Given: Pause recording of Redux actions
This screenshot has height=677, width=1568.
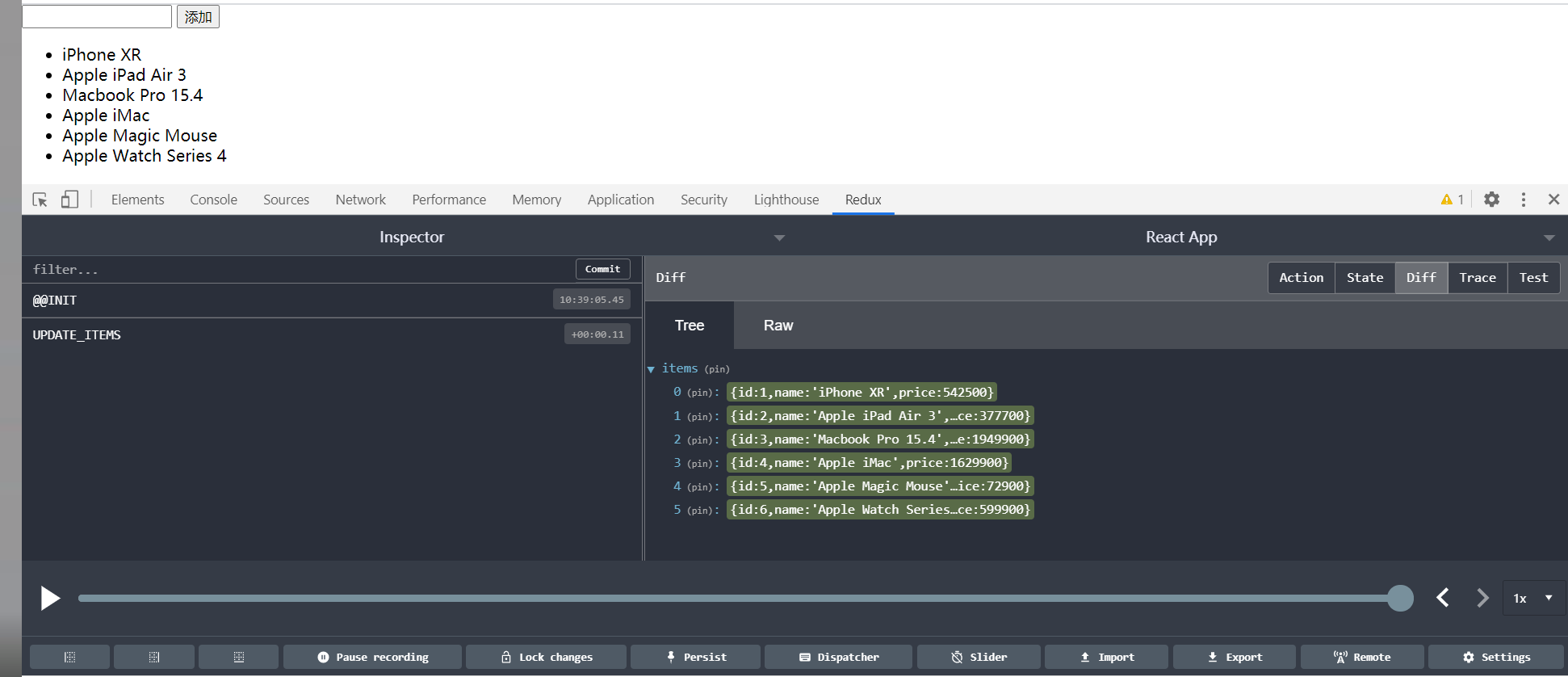Looking at the screenshot, I should pyautogui.click(x=372, y=657).
